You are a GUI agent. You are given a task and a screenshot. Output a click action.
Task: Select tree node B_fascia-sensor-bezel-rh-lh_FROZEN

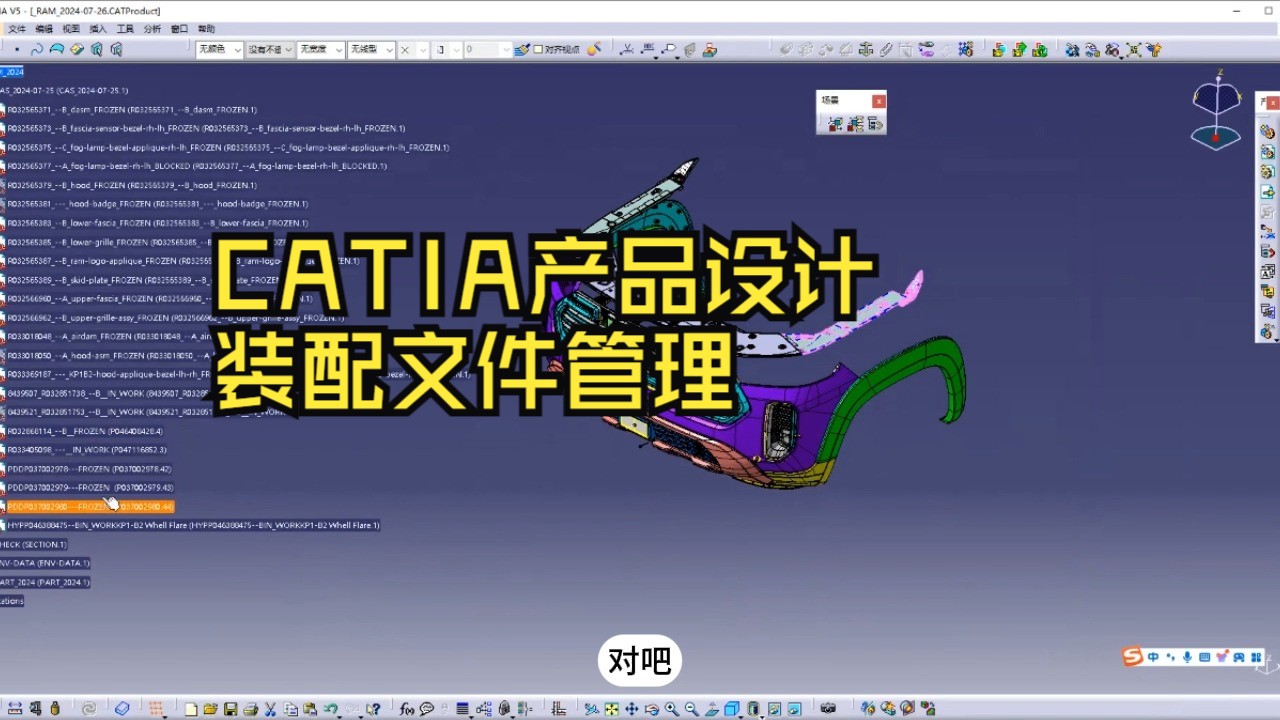pyautogui.click(x=206, y=129)
